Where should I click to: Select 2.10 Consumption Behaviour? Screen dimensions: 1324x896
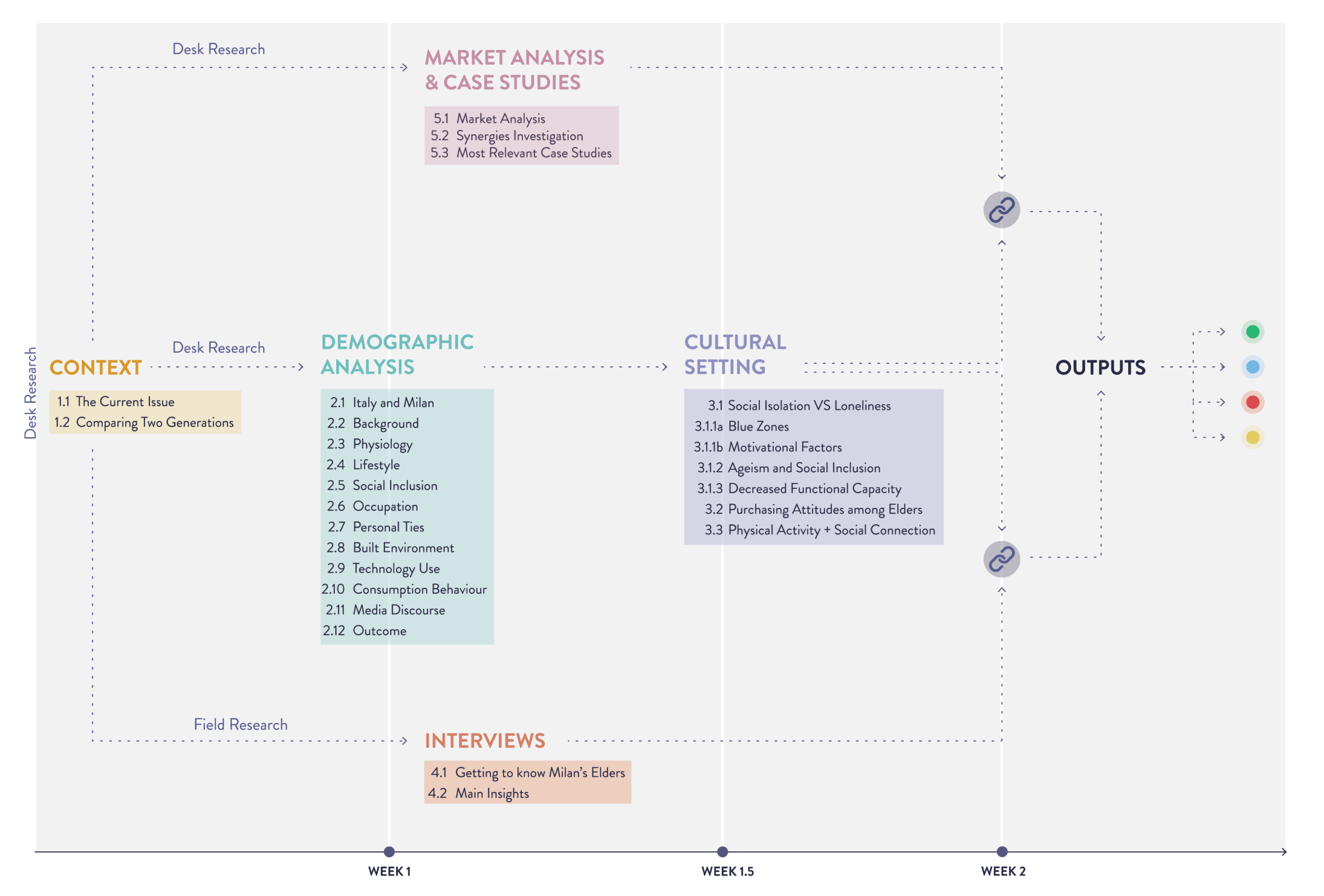point(404,589)
